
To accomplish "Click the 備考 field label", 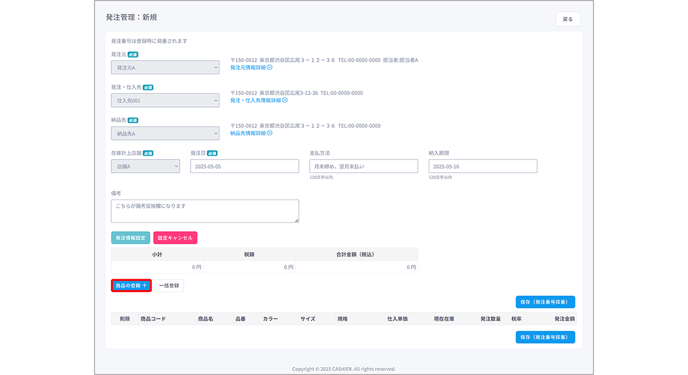I will (x=116, y=193).
